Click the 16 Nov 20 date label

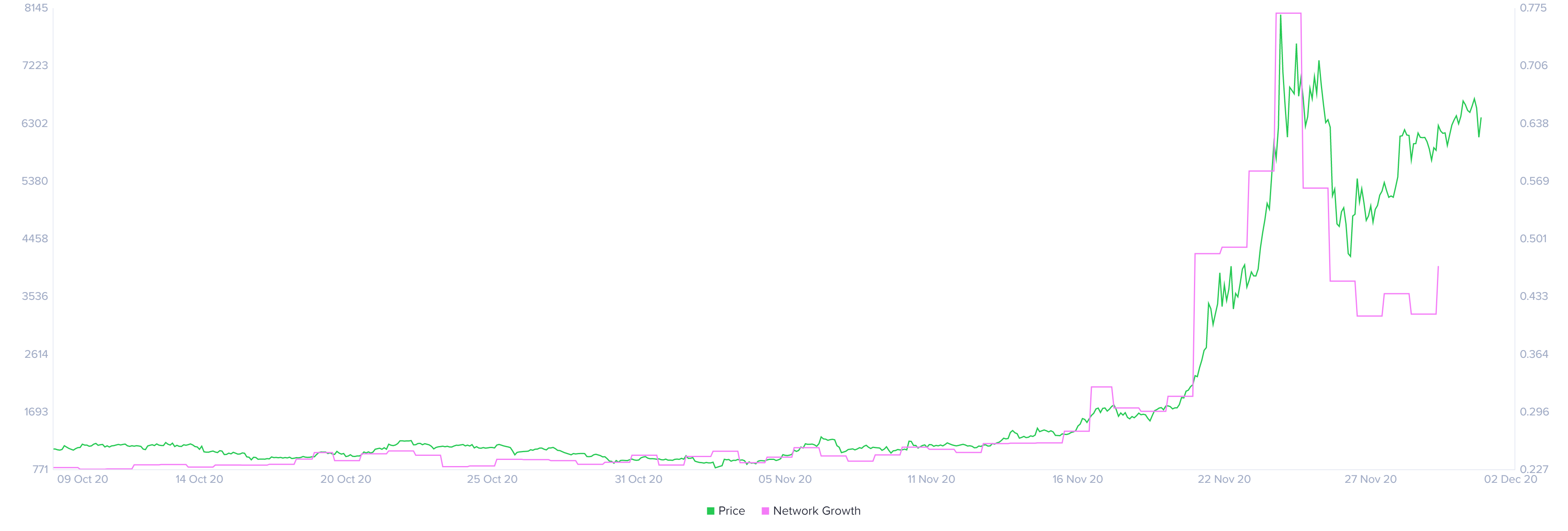coord(1078,479)
